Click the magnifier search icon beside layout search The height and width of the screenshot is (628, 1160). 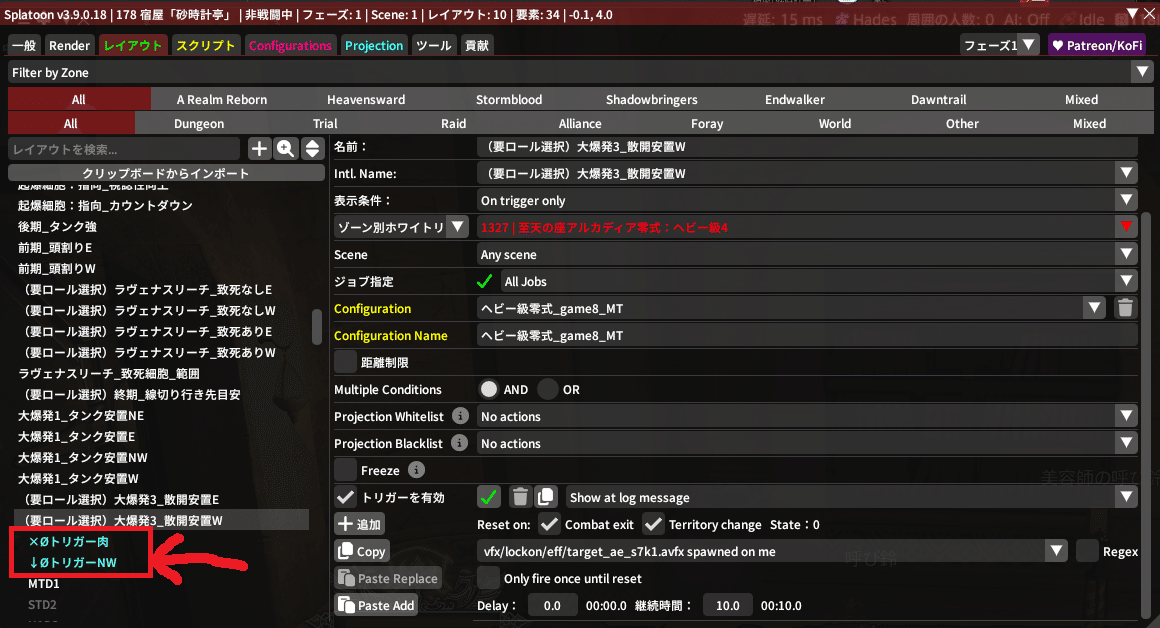pyautogui.click(x=286, y=149)
